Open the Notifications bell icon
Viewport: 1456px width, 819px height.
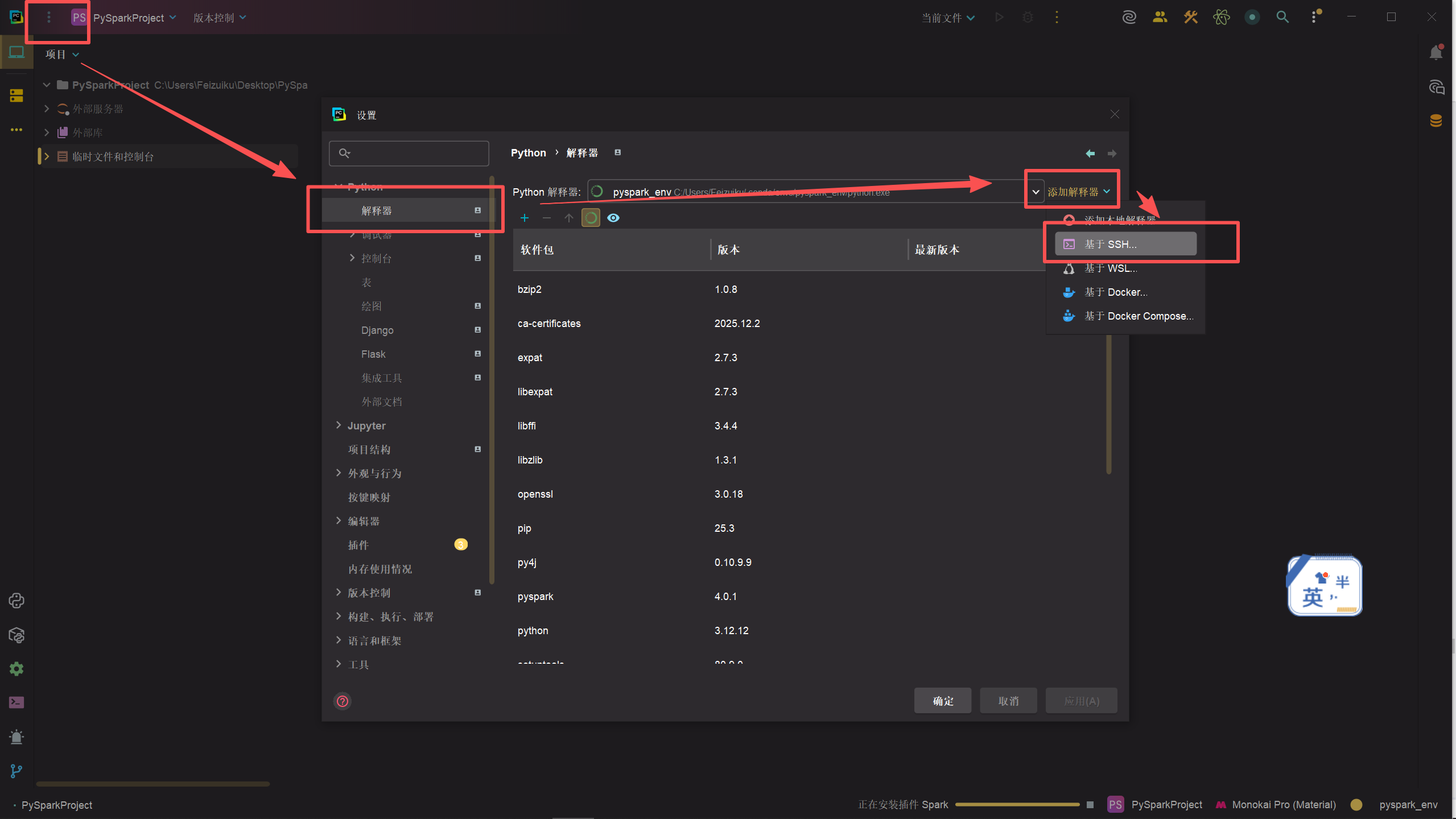[x=1436, y=53]
